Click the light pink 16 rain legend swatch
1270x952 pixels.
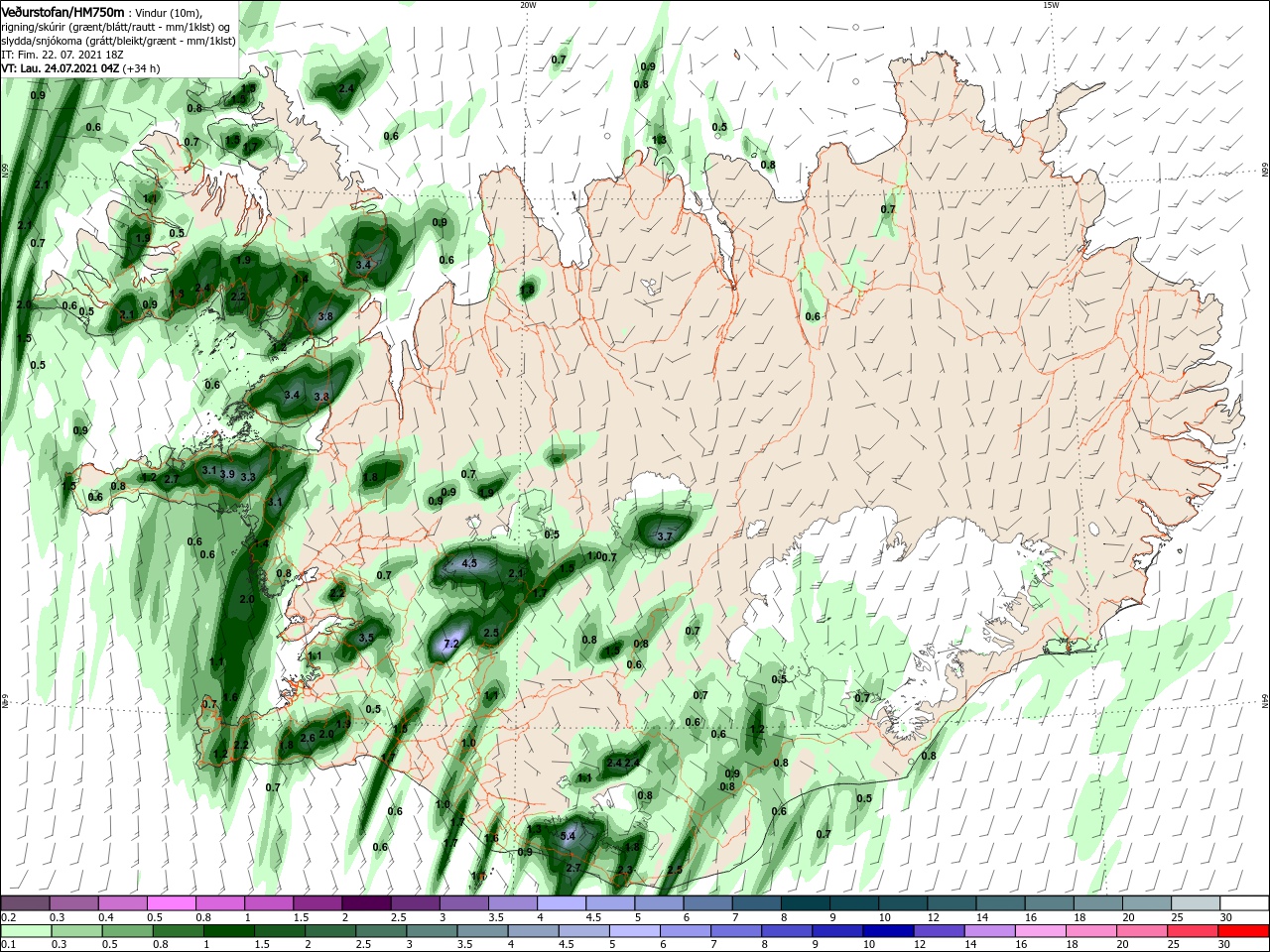pyautogui.click(x=1041, y=931)
